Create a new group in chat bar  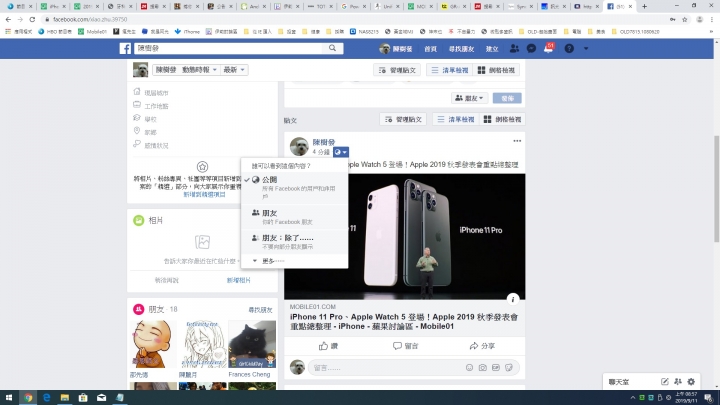(678, 382)
